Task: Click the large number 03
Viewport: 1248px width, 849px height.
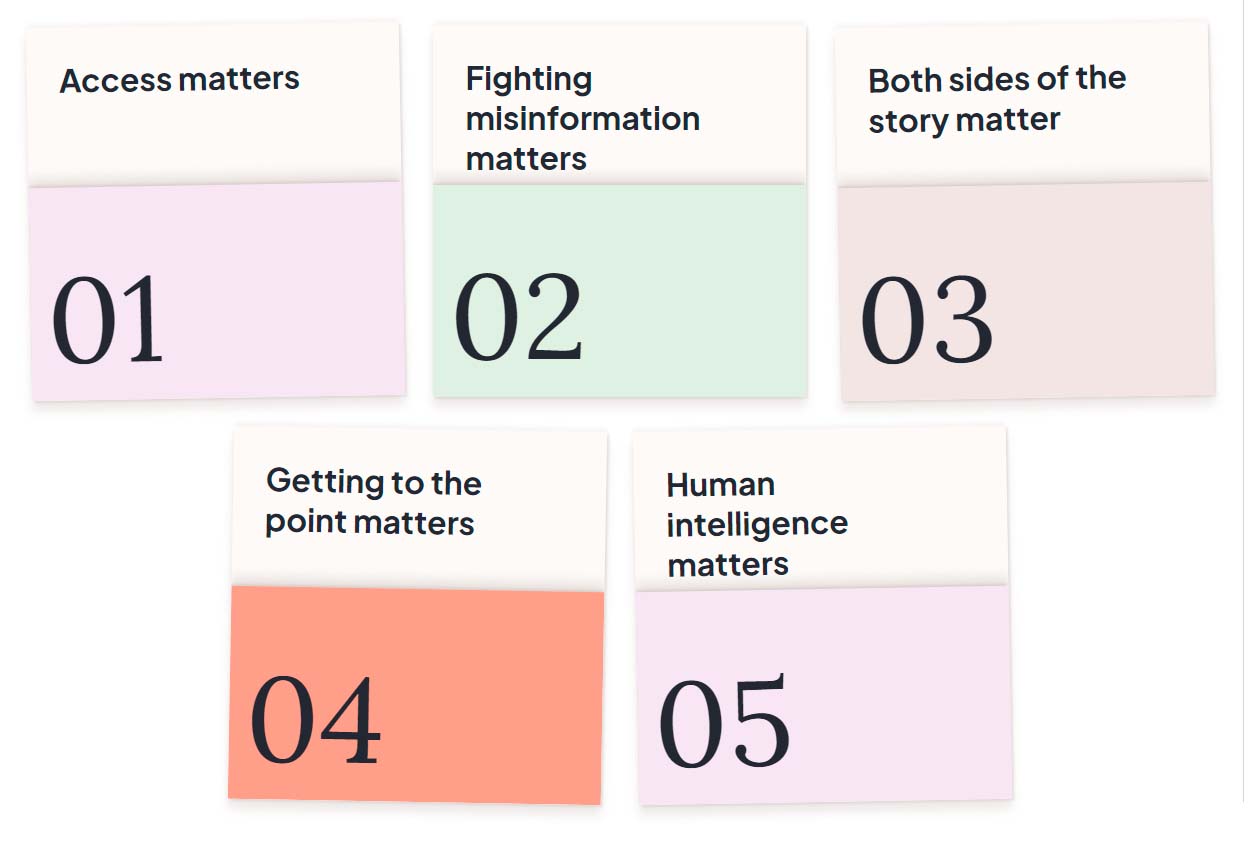Action: (926, 322)
